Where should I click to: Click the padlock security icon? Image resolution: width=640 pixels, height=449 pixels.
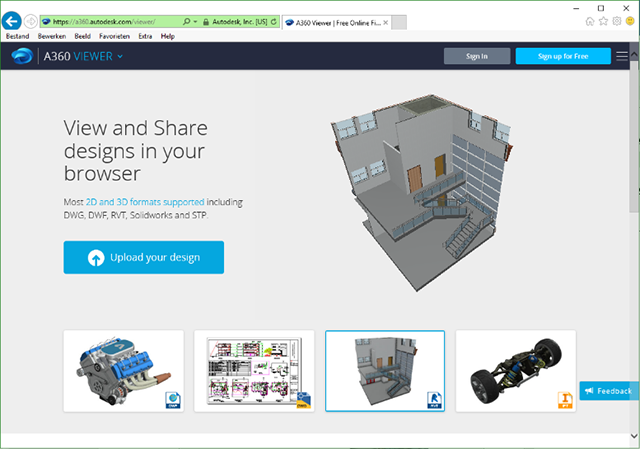[206, 22]
